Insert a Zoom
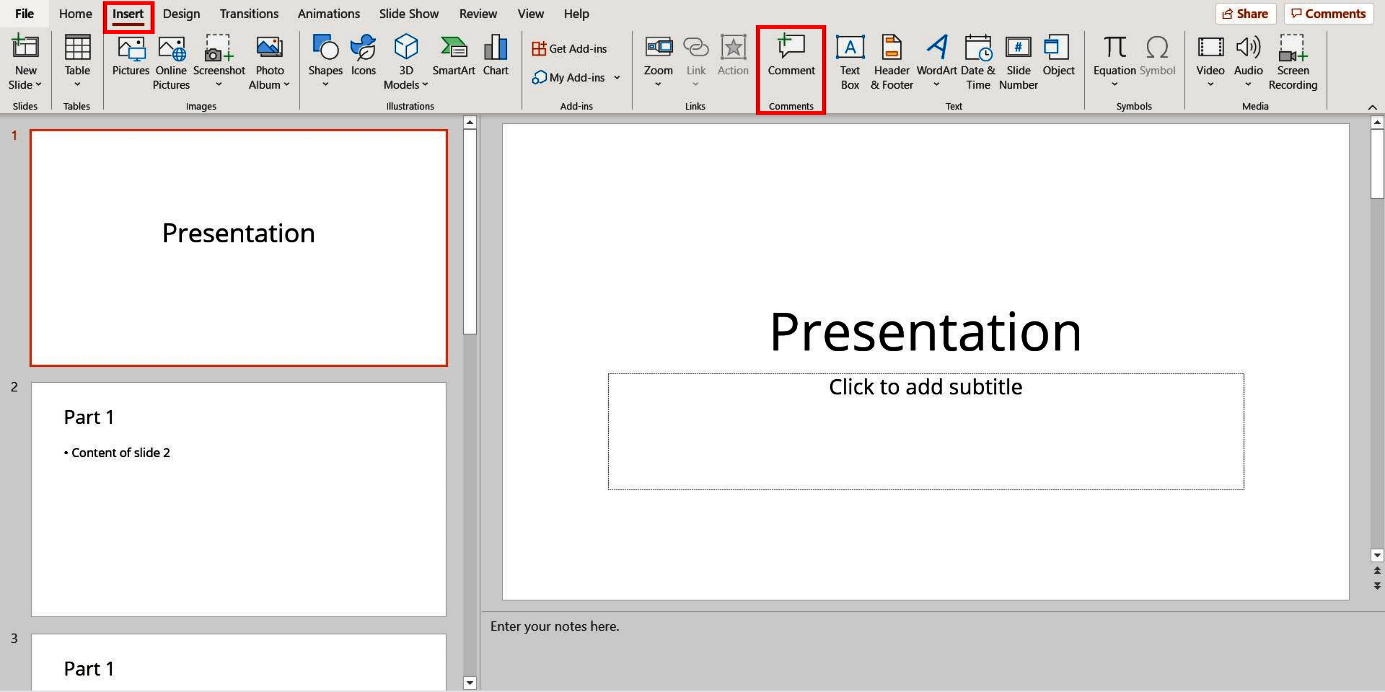The width and height of the screenshot is (1385, 692). pos(658,55)
